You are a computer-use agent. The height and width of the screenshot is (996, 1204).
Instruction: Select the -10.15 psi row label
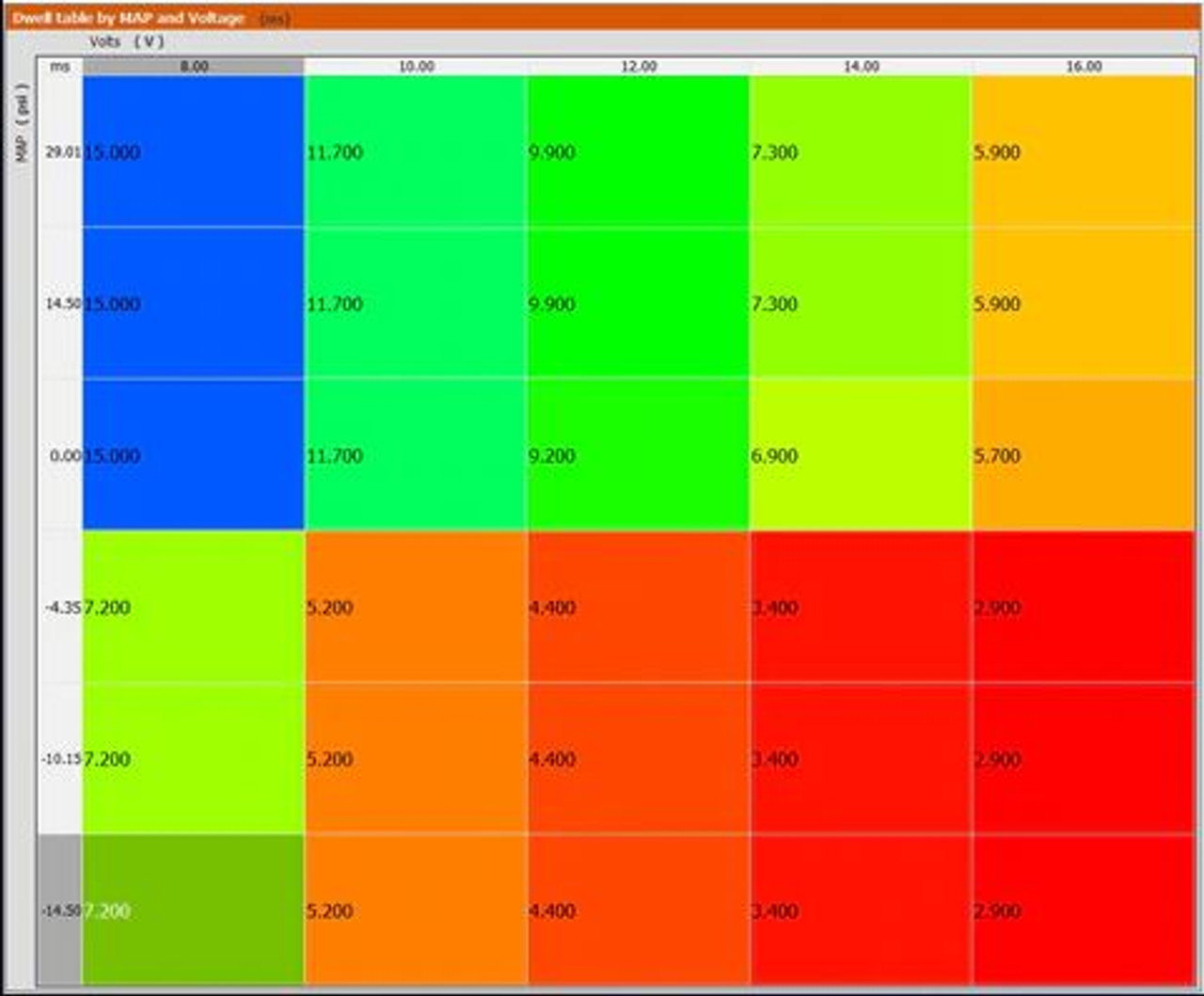tap(61, 759)
